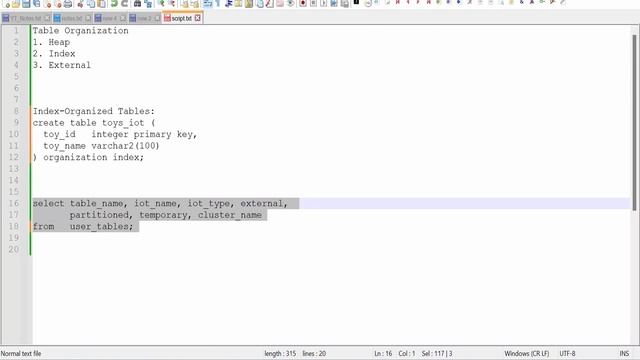Image resolution: width=640 pixels, height=360 pixels.
Task: Click 'create table toys_iot (' line
Action: 94,123
